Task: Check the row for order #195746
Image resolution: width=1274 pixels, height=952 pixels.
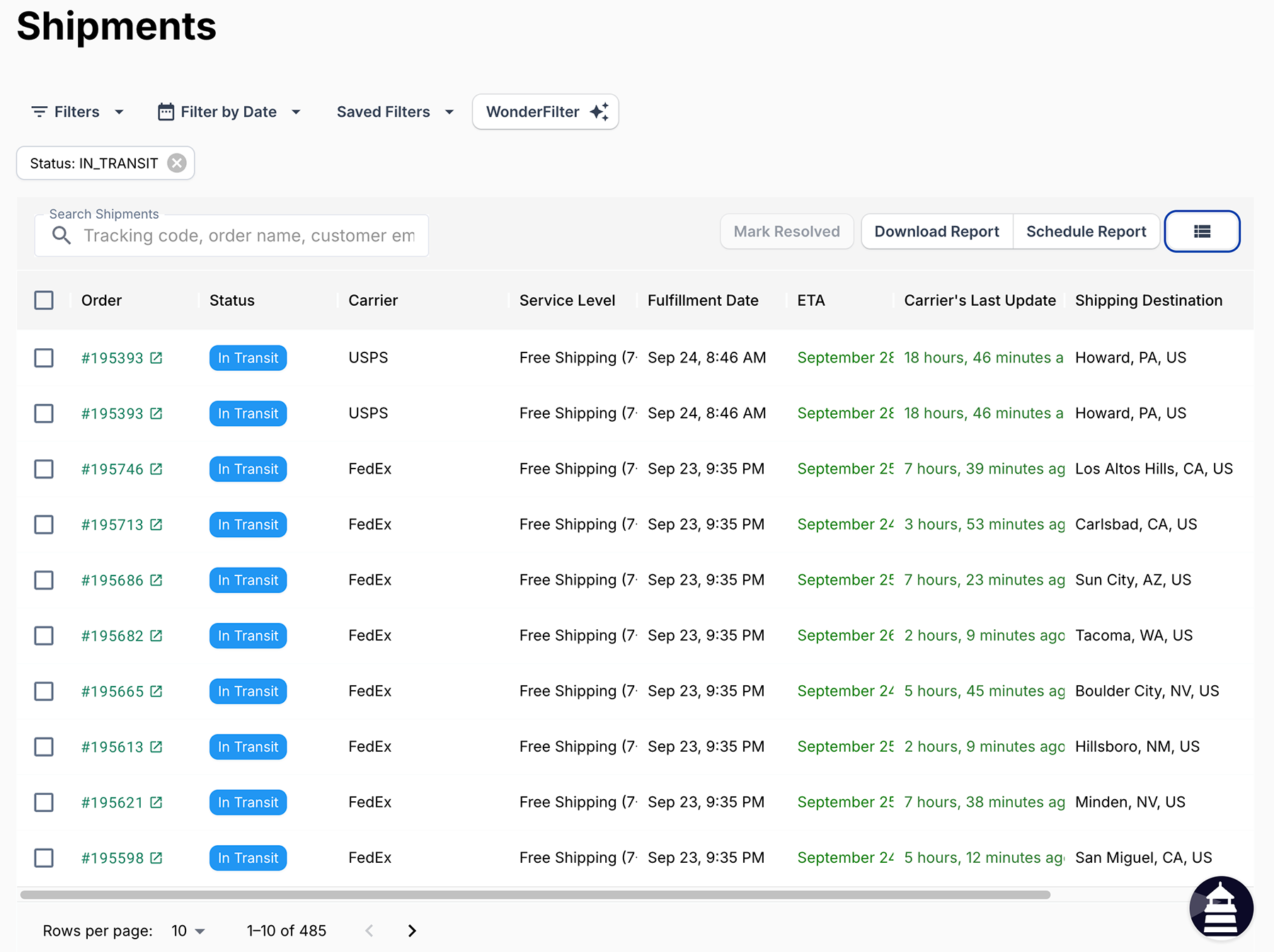Action: click(x=44, y=469)
